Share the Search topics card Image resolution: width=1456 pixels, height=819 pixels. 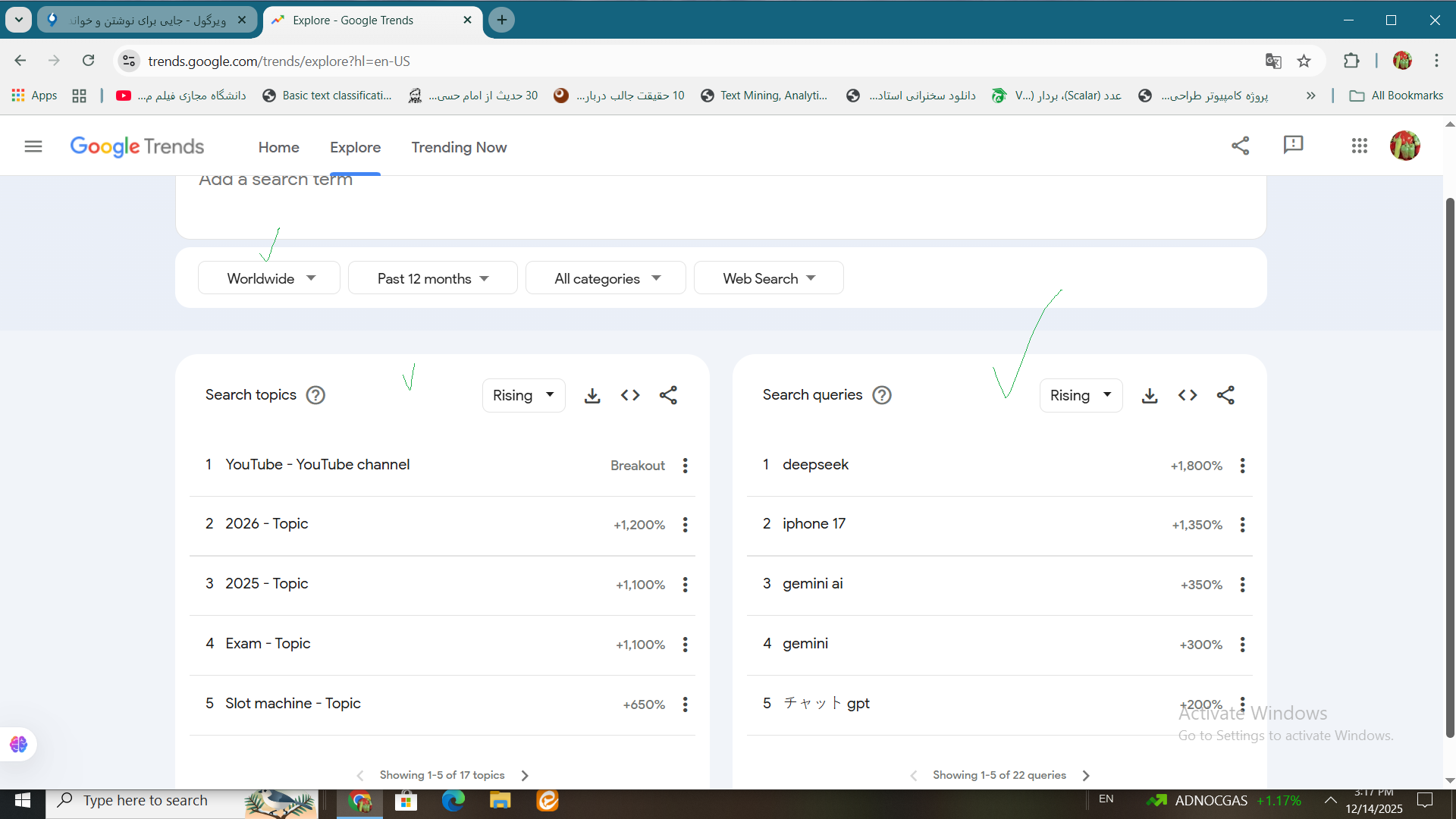[x=668, y=395]
